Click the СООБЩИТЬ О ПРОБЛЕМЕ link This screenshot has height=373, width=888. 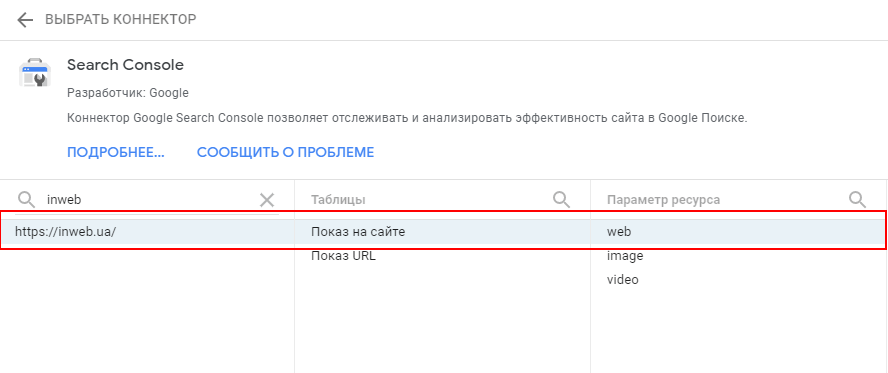(285, 152)
